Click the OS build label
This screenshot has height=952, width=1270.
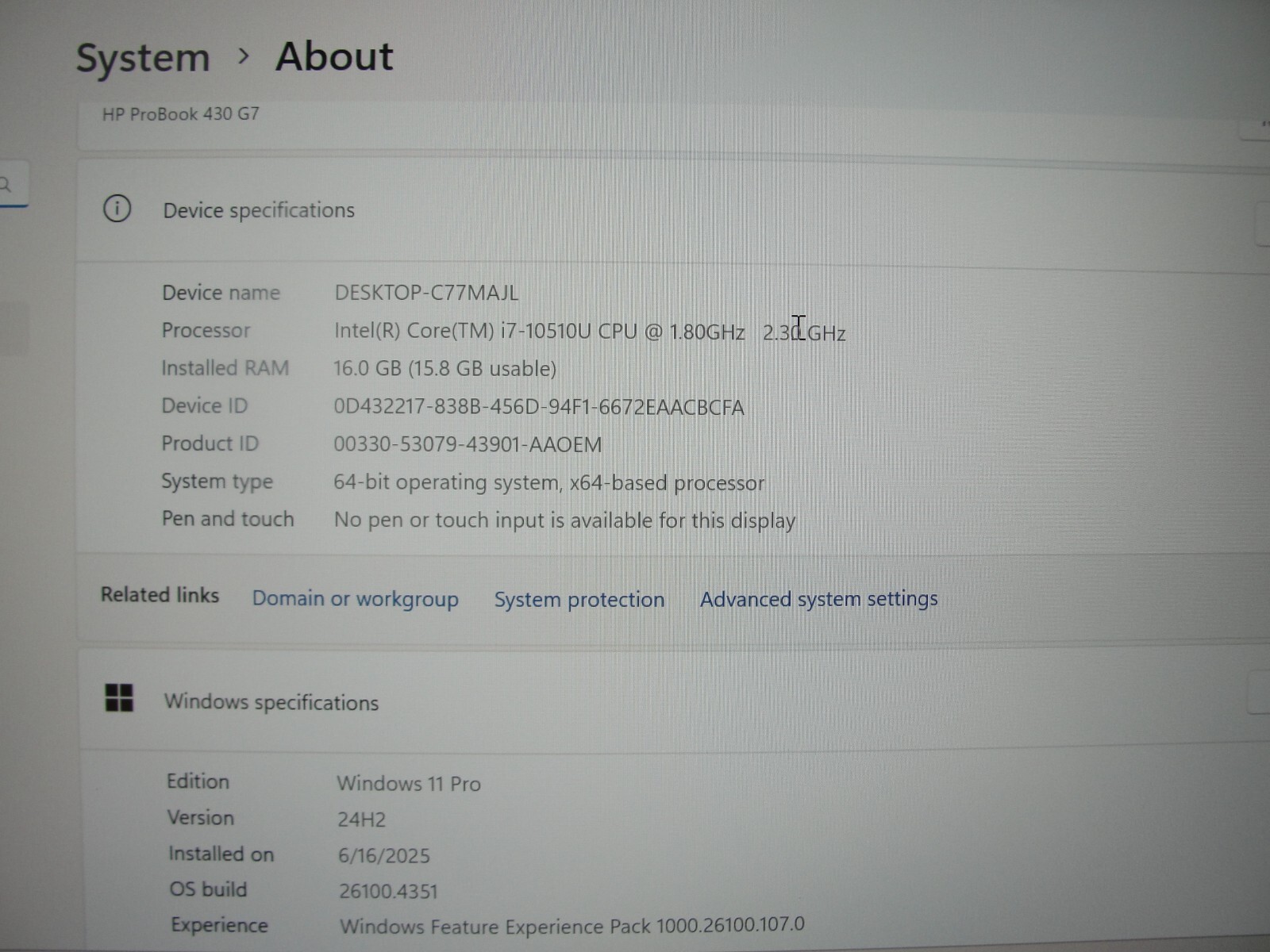(x=208, y=889)
